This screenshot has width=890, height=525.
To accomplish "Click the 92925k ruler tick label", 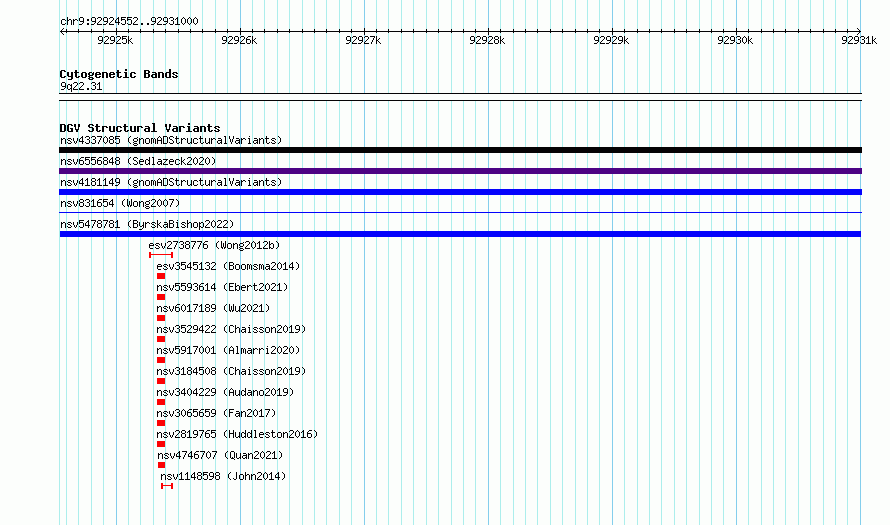I will tap(115, 40).
